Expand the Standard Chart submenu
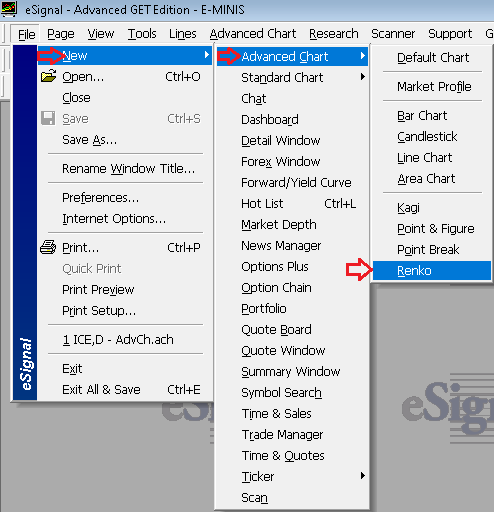Image resolution: width=494 pixels, height=512 pixels. 292,77
